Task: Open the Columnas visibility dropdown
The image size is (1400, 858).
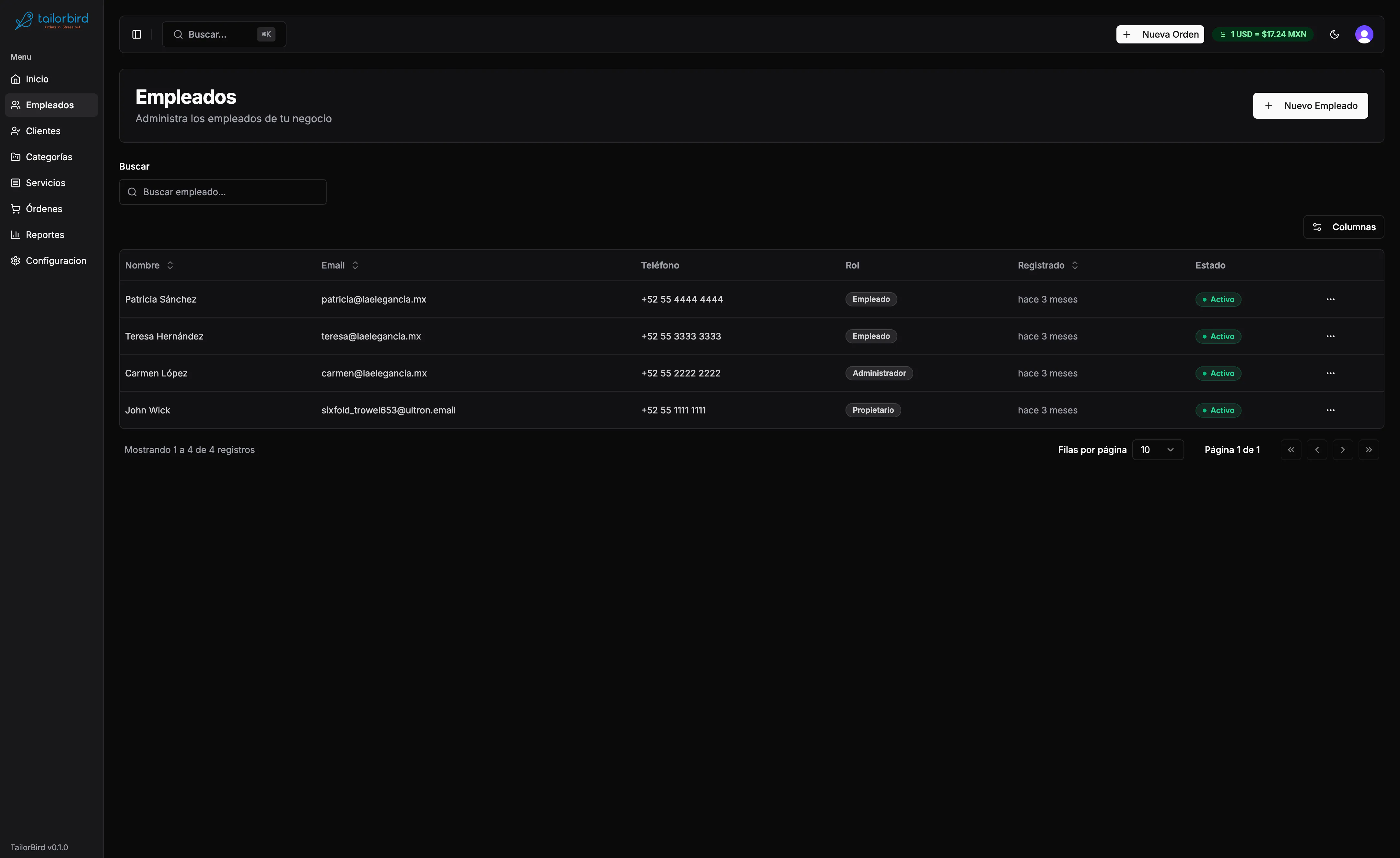Action: tap(1343, 227)
